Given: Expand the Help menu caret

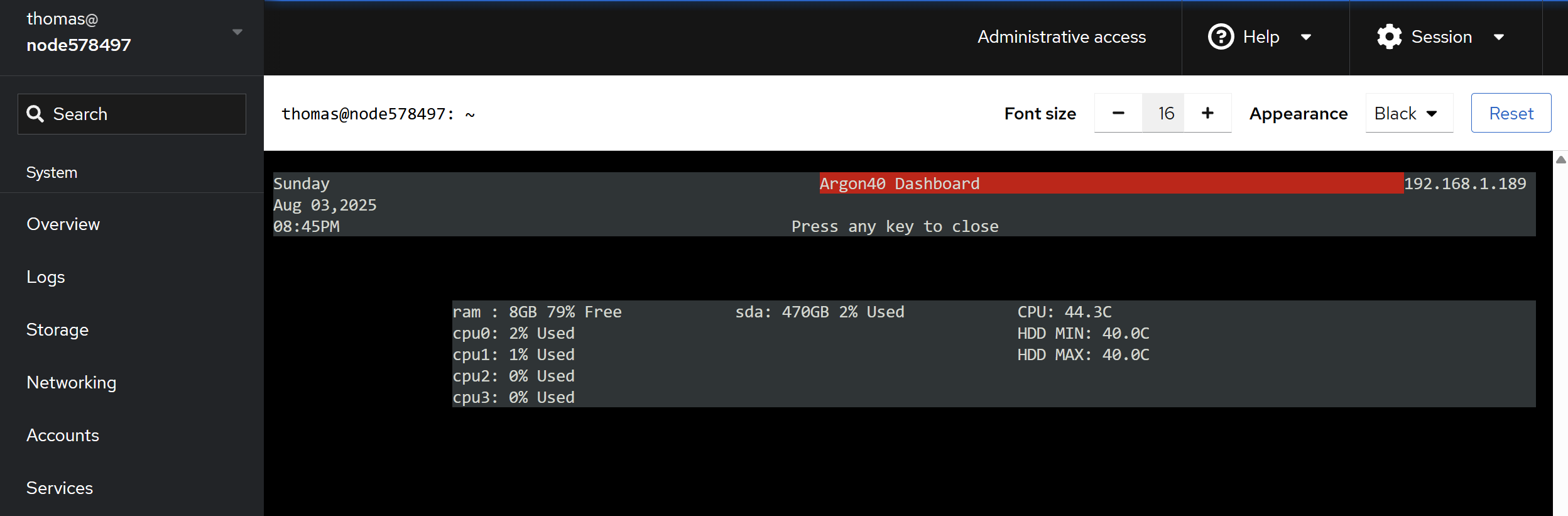Looking at the screenshot, I should pos(1306,37).
